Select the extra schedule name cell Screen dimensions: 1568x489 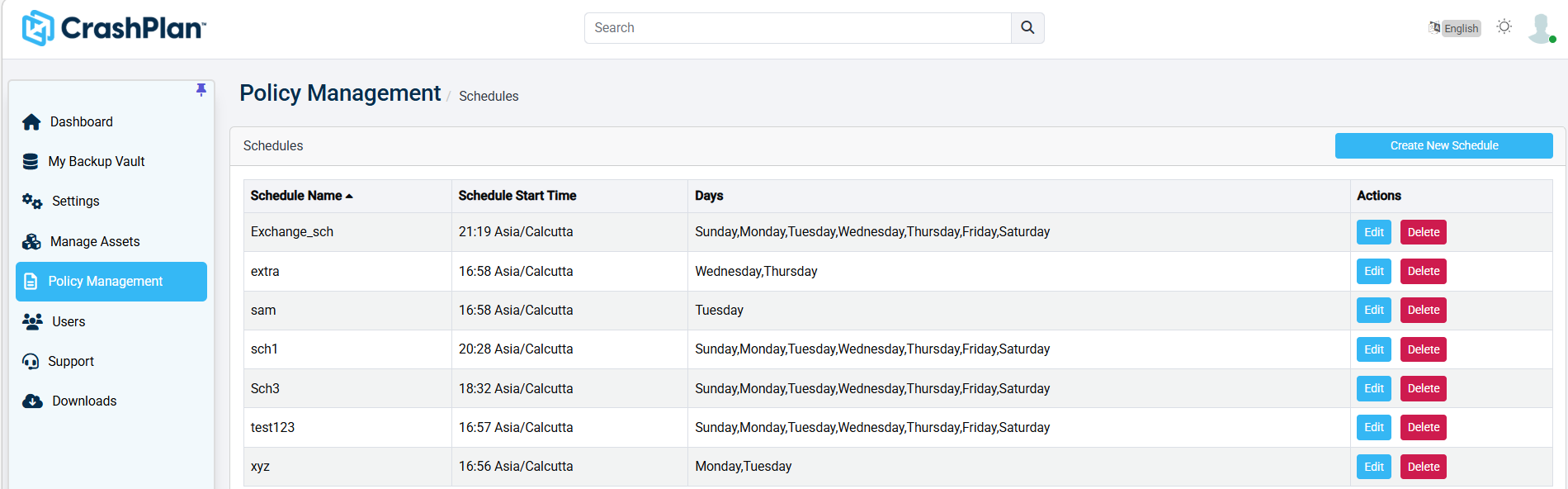[x=347, y=271]
